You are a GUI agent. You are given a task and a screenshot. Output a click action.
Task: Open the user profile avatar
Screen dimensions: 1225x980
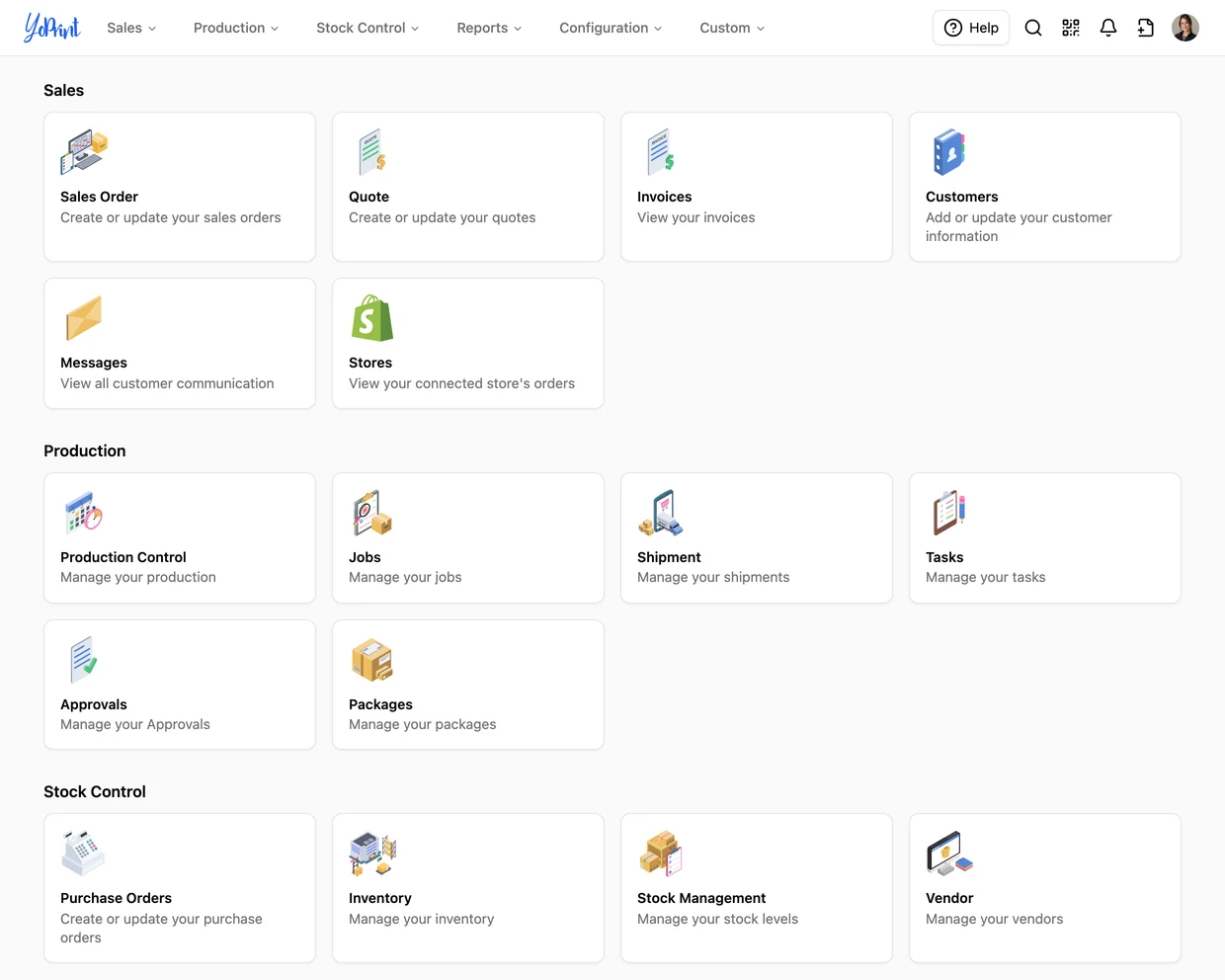click(x=1185, y=28)
